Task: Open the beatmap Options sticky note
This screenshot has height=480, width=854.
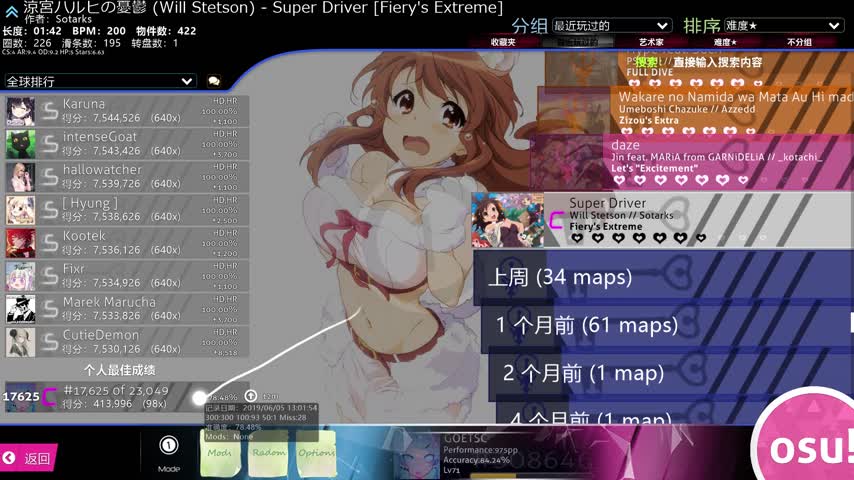Action: click(x=316, y=453)
